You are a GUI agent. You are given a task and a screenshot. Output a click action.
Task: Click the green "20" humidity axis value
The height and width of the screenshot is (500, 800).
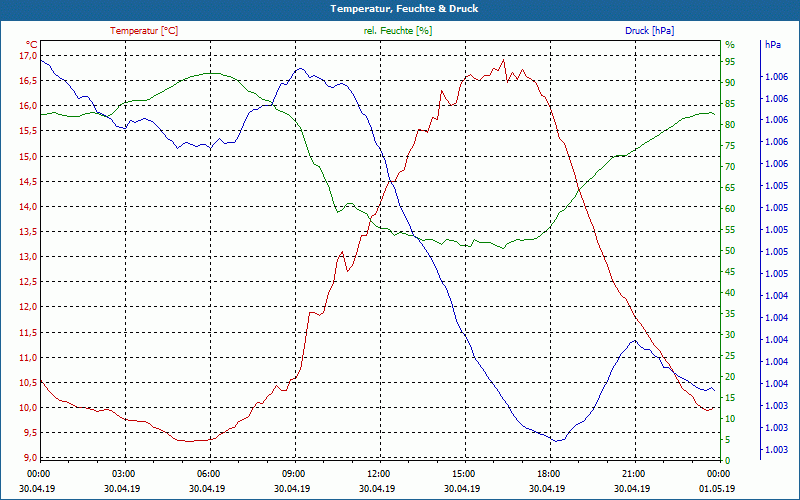click(730, 377)
